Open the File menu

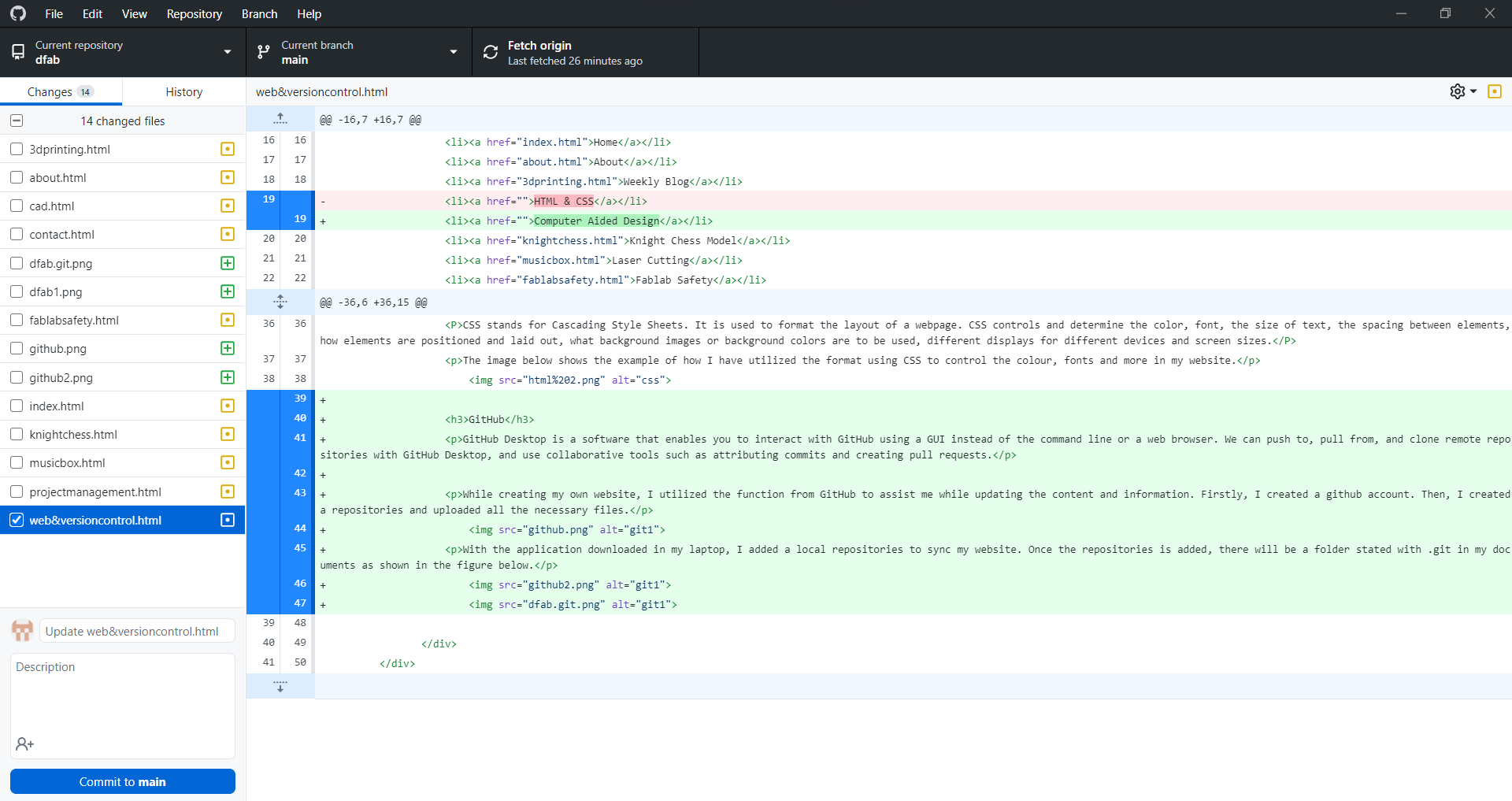click(x=54, y=13)
